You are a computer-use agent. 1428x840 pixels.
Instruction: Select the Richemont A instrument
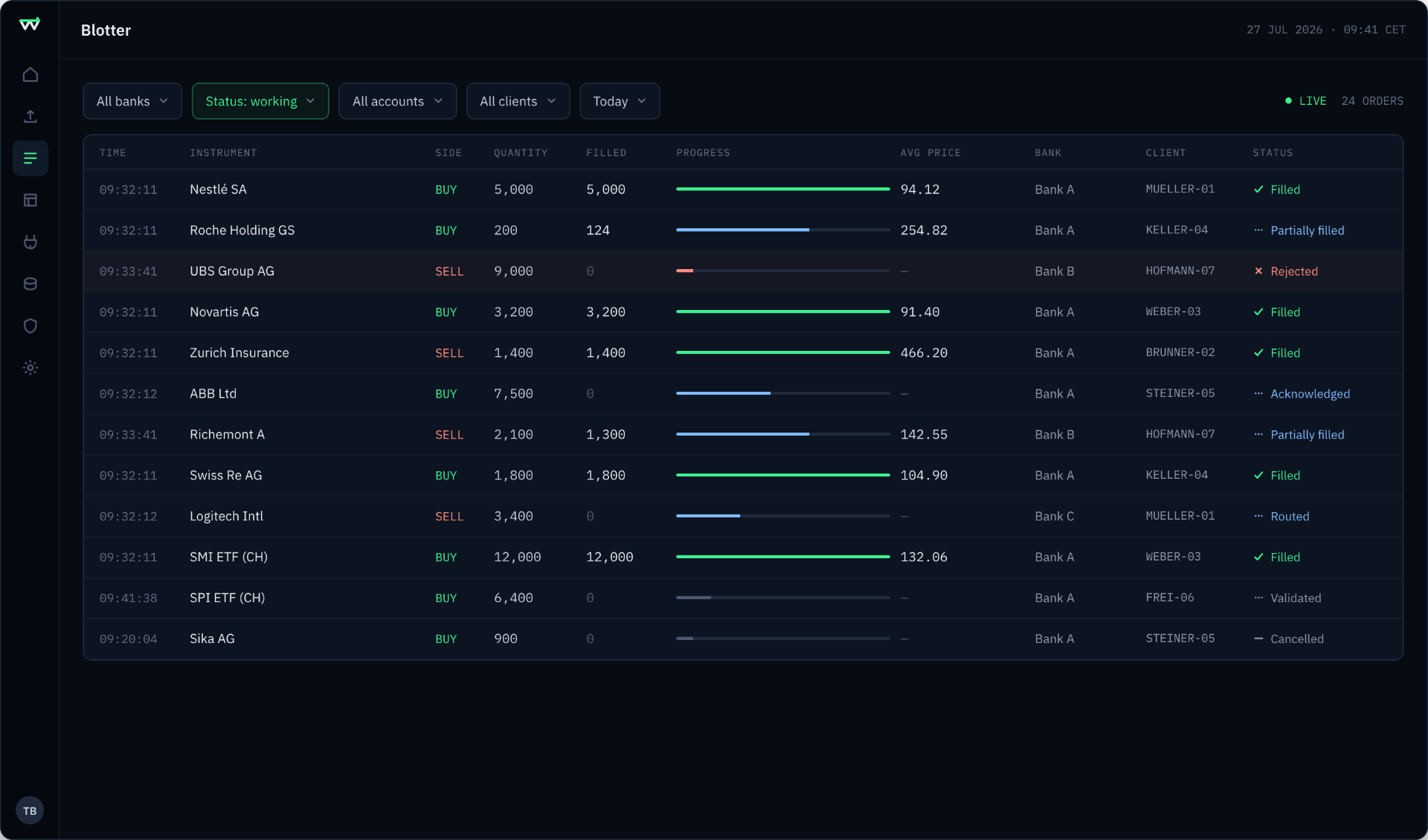tap(227, 435)
